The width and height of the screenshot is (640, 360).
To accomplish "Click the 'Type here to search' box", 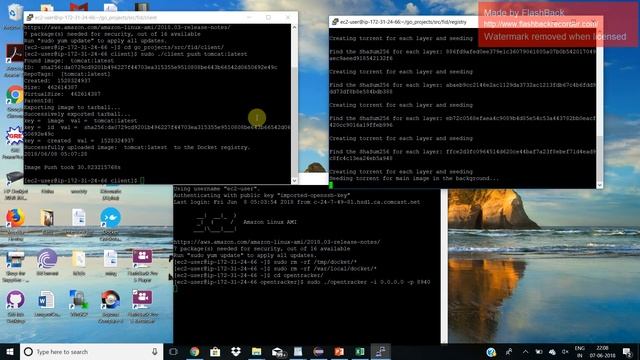I will [91, 351].
